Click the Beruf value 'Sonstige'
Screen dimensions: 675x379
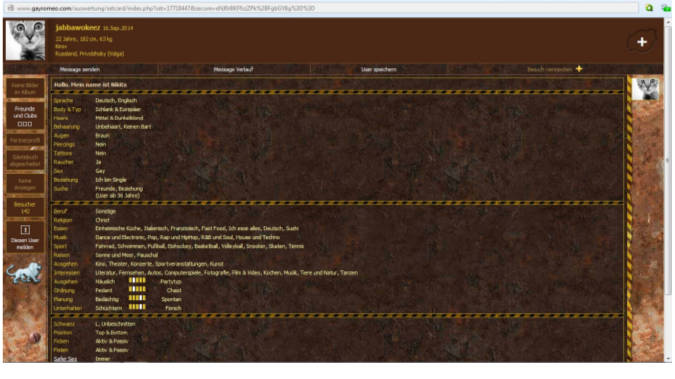[105, 211]
